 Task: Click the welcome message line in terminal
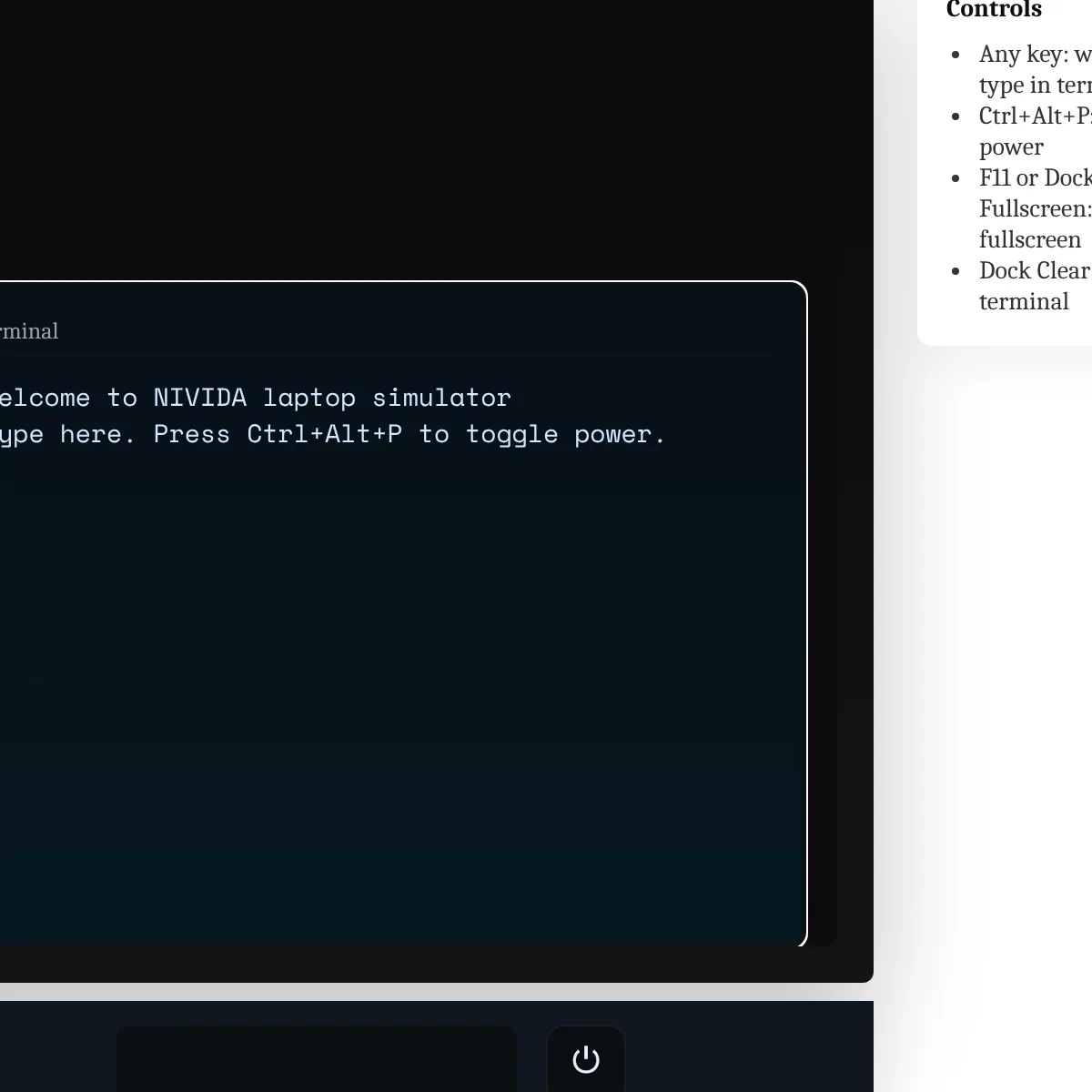(255, 397)
